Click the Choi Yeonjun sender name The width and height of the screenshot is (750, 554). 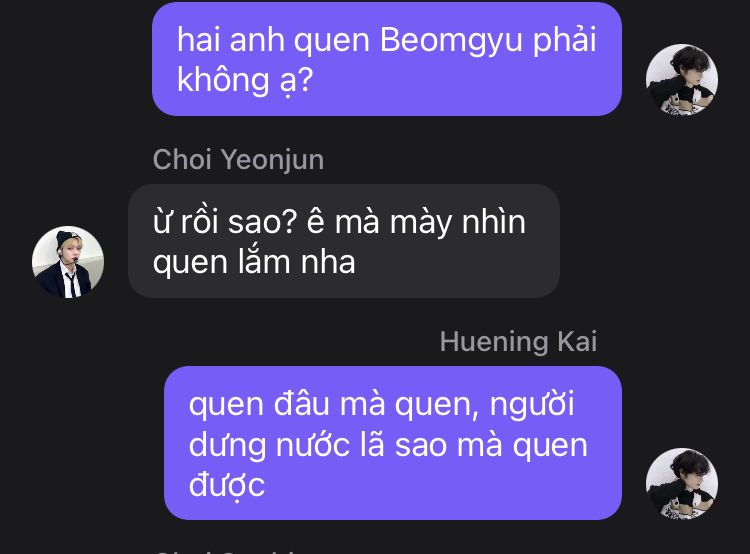click(x=238, y=159)
